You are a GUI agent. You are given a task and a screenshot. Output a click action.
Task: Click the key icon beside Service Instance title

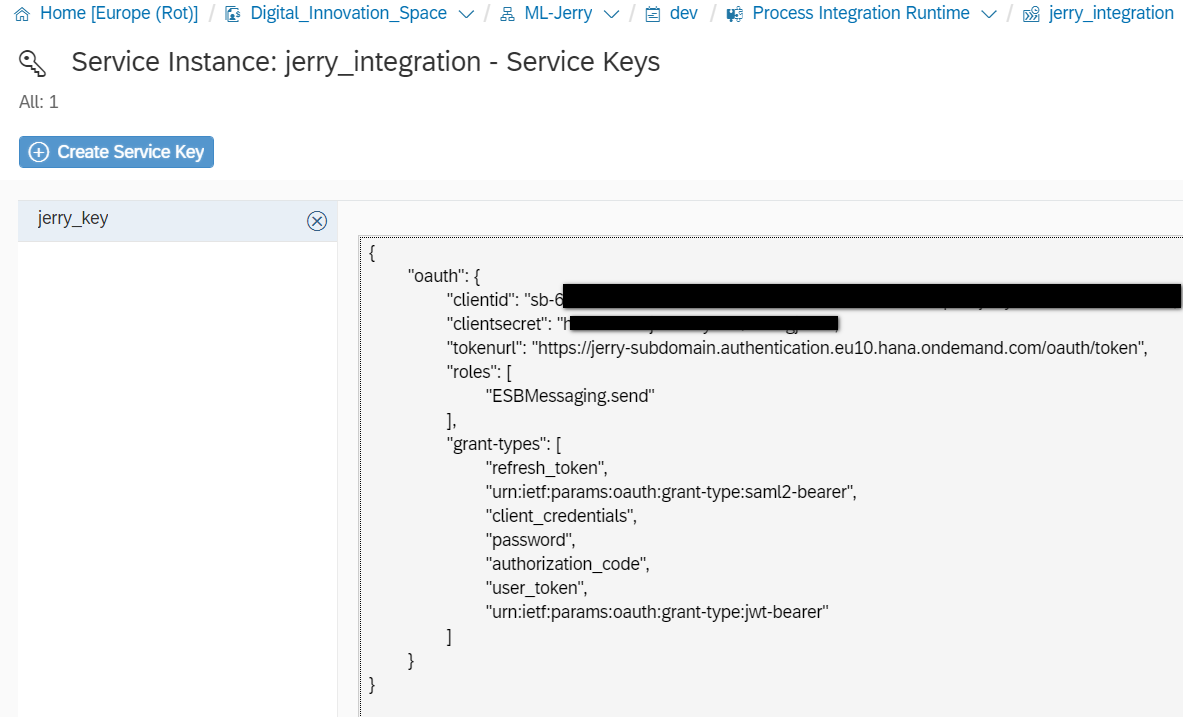click(32, 64)
